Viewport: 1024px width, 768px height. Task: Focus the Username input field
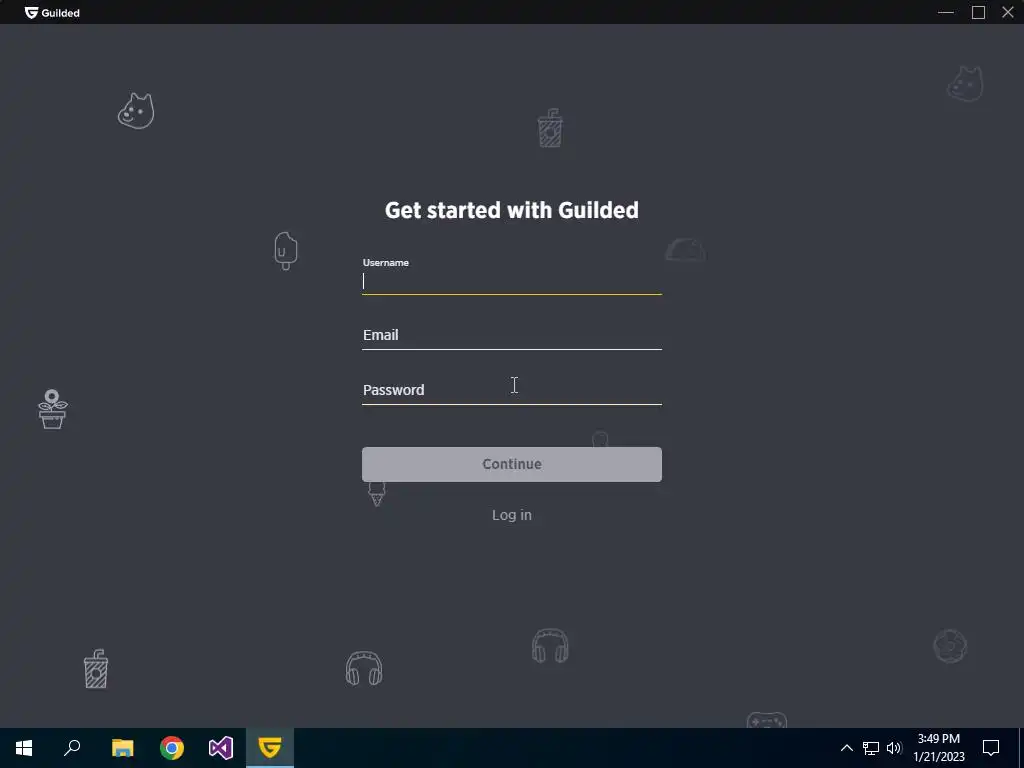pyautogui.click(x=511, y=281)
